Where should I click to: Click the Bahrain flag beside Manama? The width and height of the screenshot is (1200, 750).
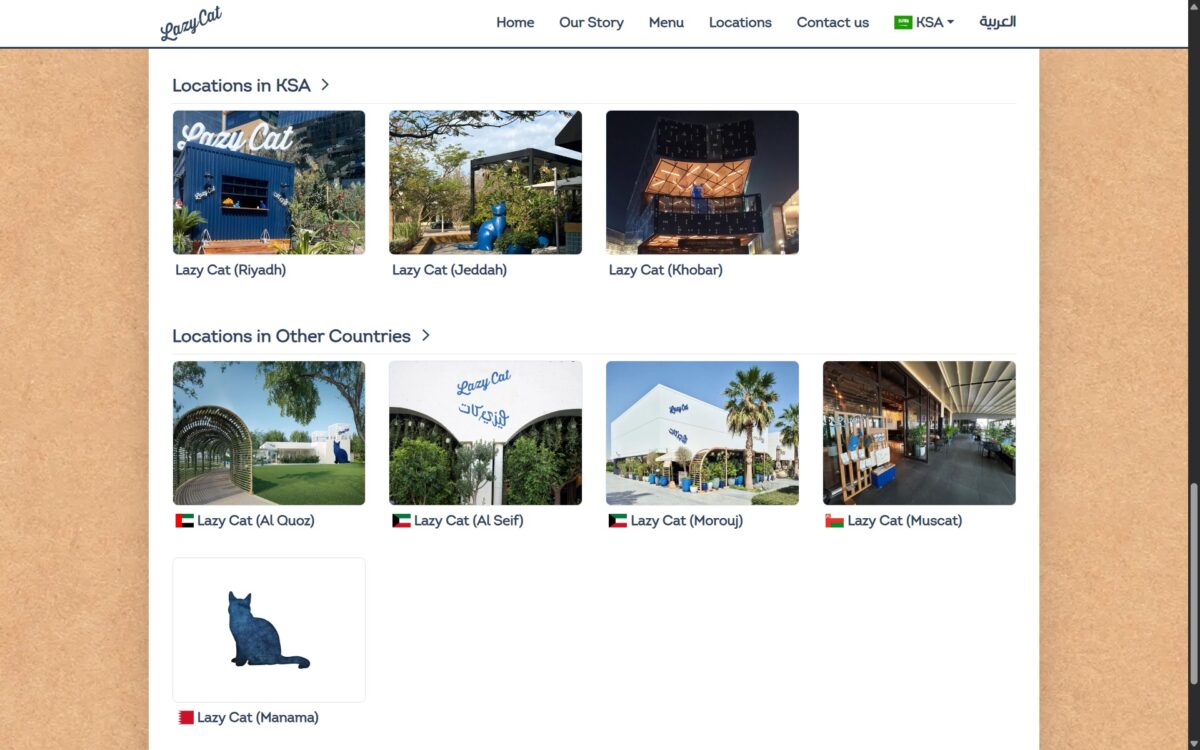click(x=185, y=717)
